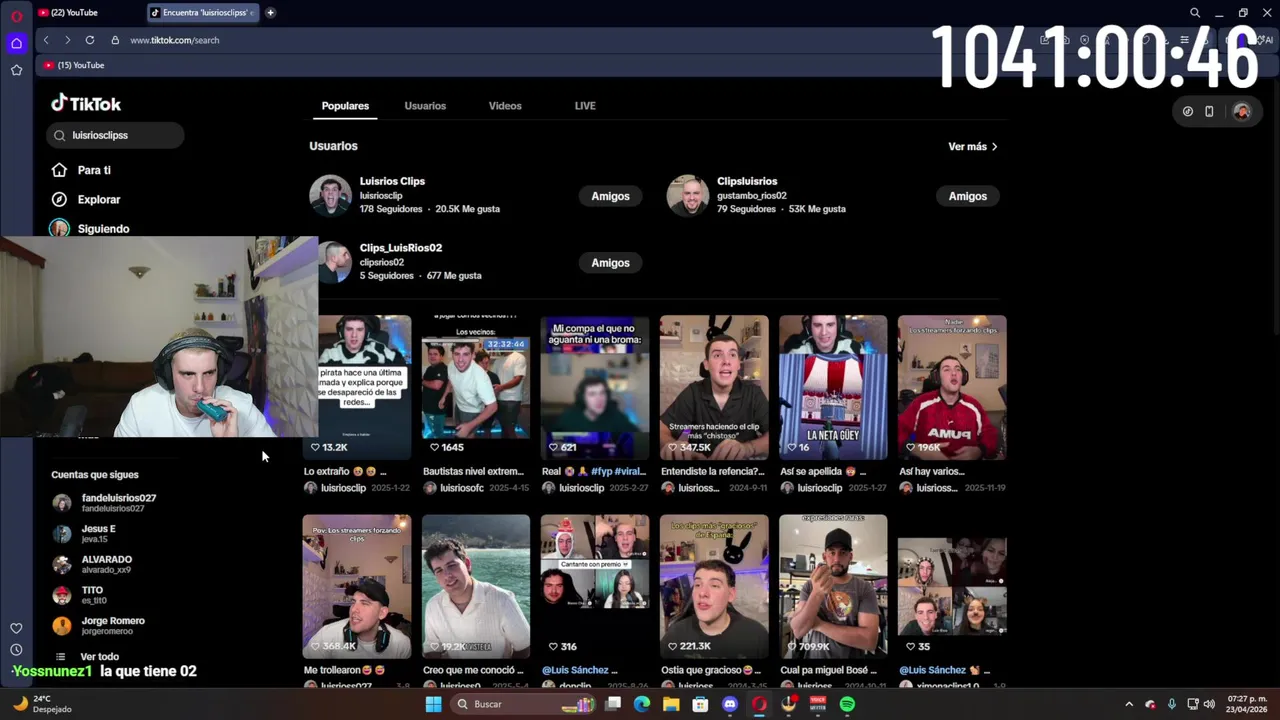
Task: Switch to the Usuarios tab
Action: tap(425, 106)
